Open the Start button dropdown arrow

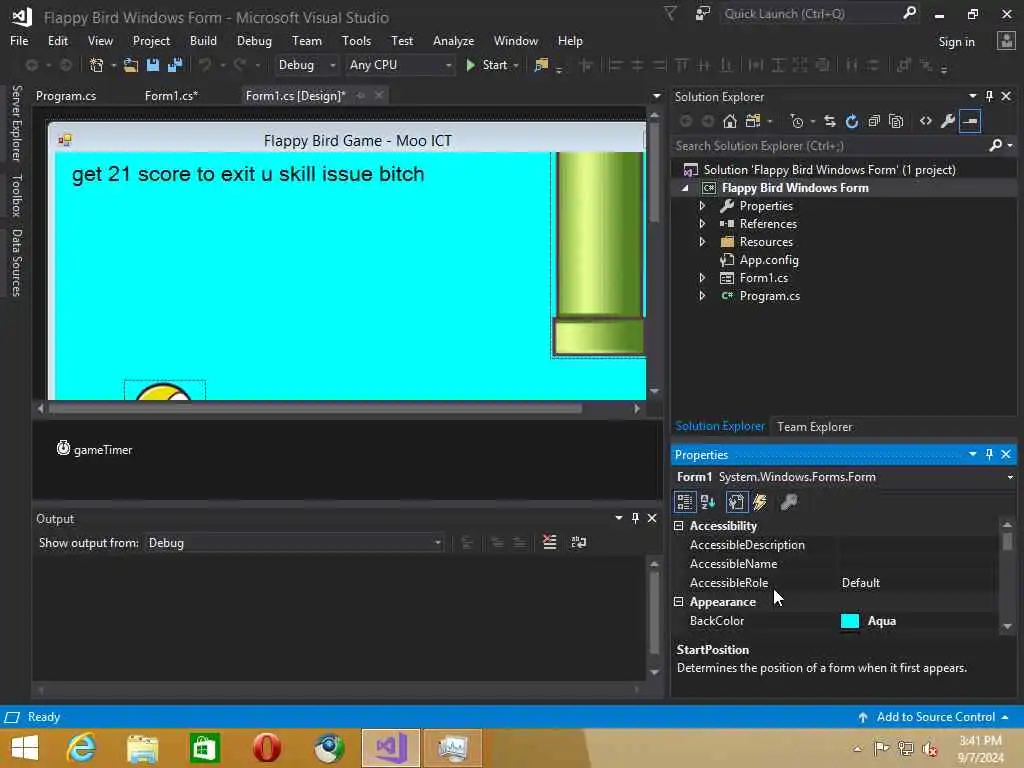tap(516, 65)
